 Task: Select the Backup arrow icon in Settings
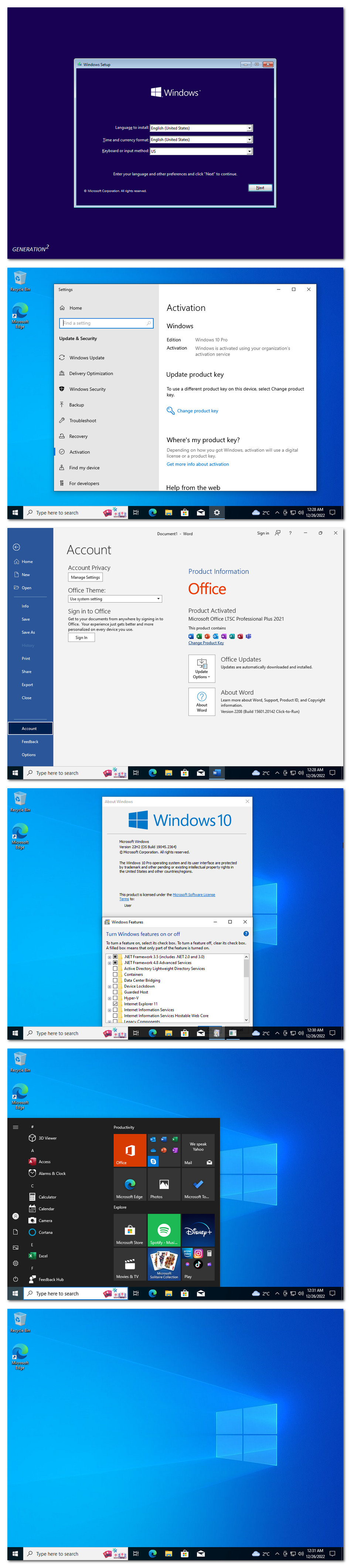[x=62, y=404]
